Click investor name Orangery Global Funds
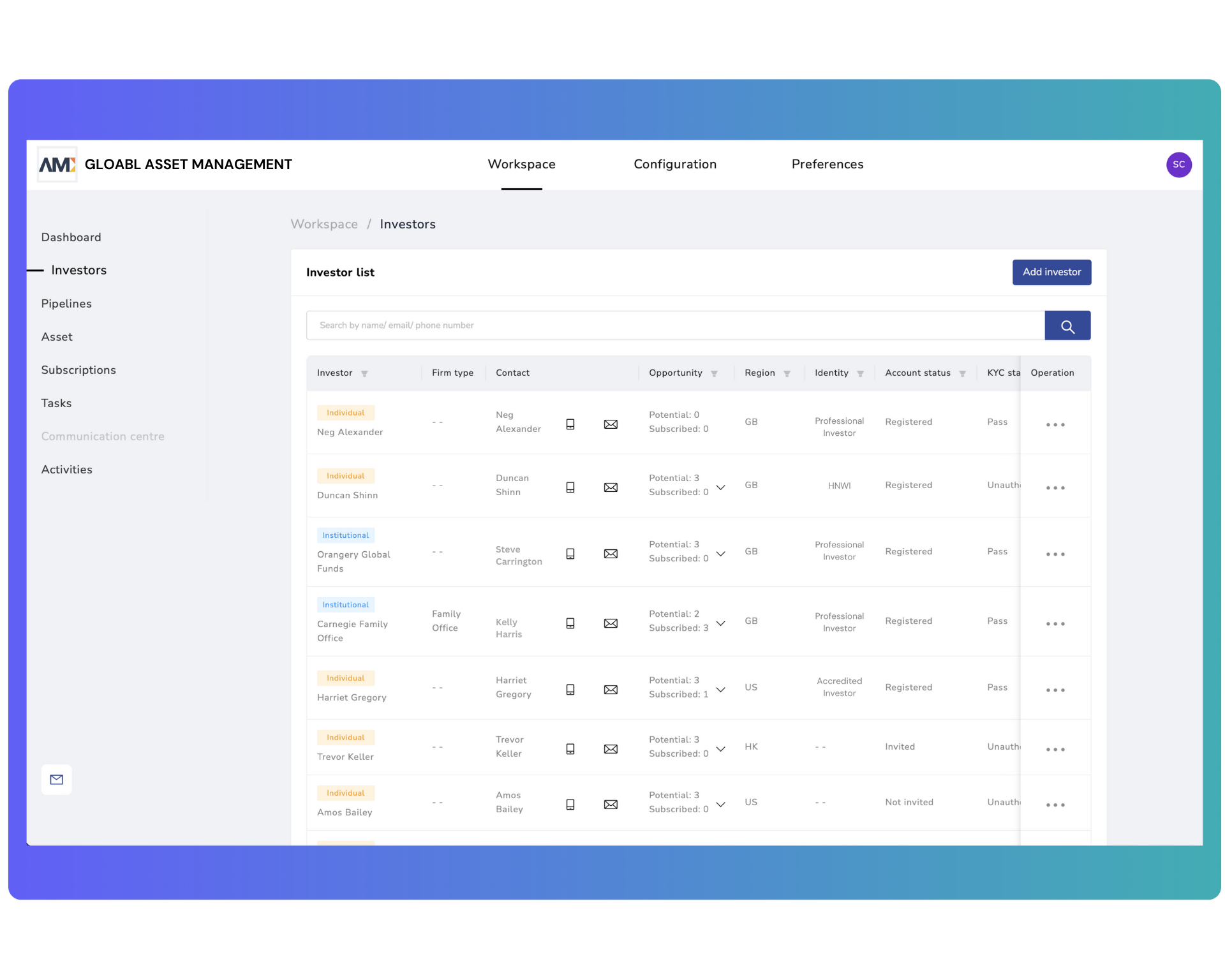 click(353, 561)
